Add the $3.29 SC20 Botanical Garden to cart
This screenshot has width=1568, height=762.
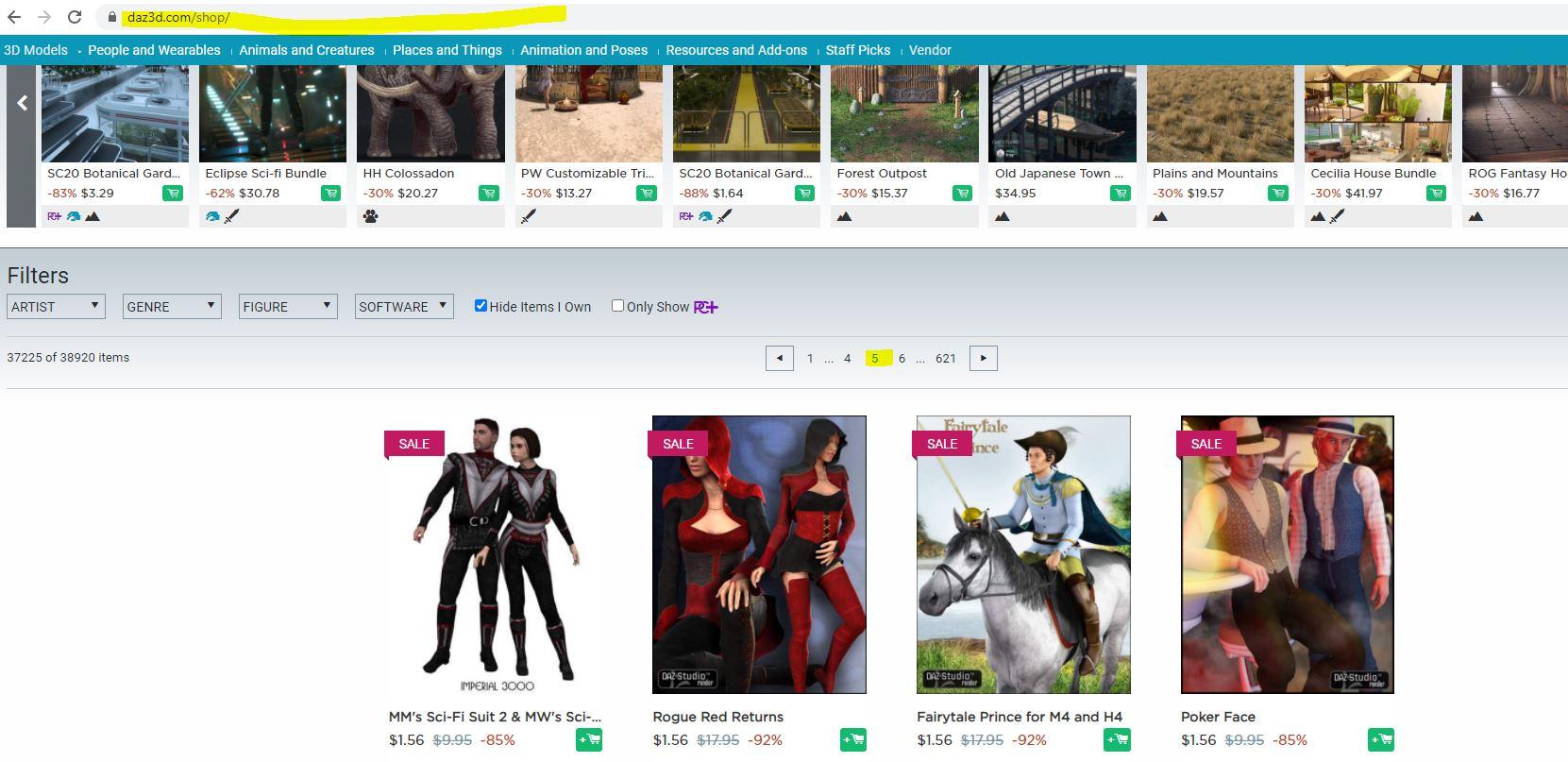173,194
